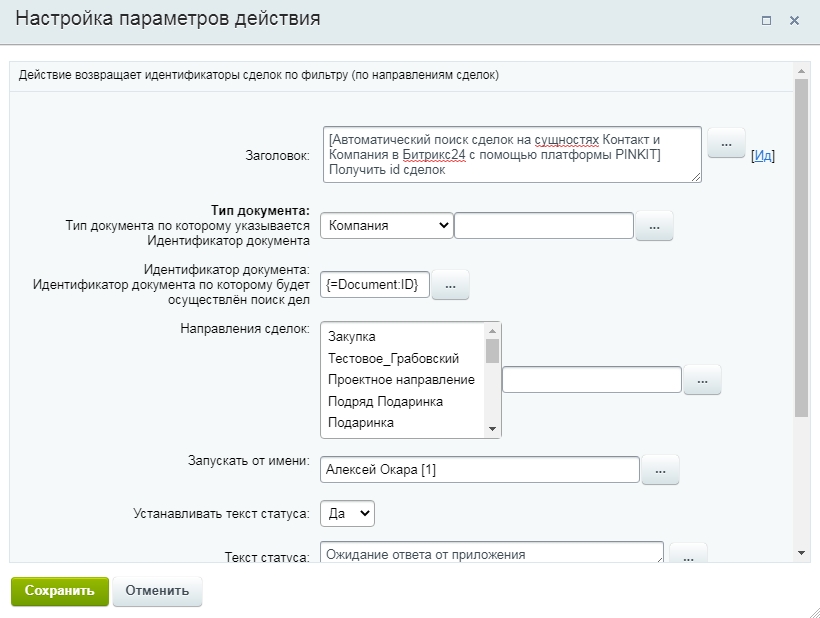Open user picker beside Алексей Окара field
Image resolution: width=820 pixels, height=618 pixels.
pos(660,470)
